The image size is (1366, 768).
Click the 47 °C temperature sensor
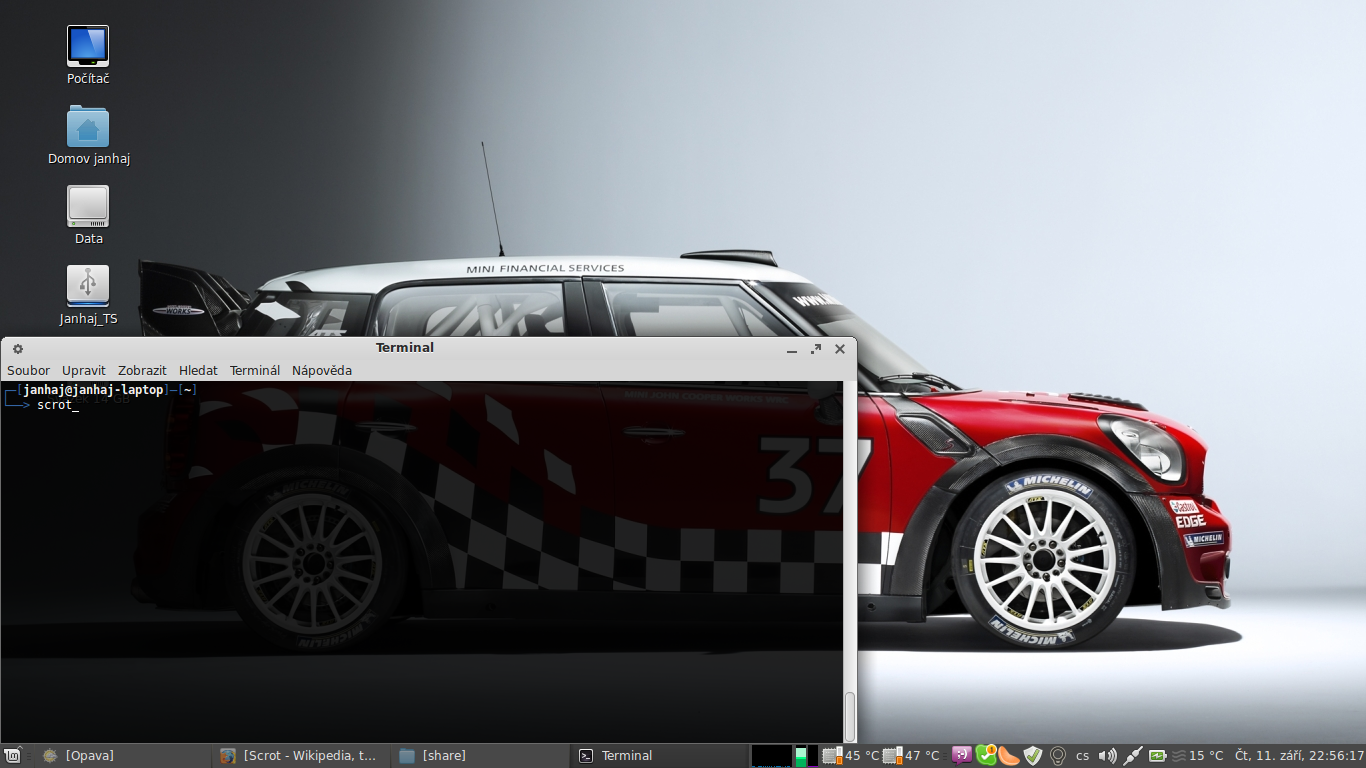[x=911, y=756]
